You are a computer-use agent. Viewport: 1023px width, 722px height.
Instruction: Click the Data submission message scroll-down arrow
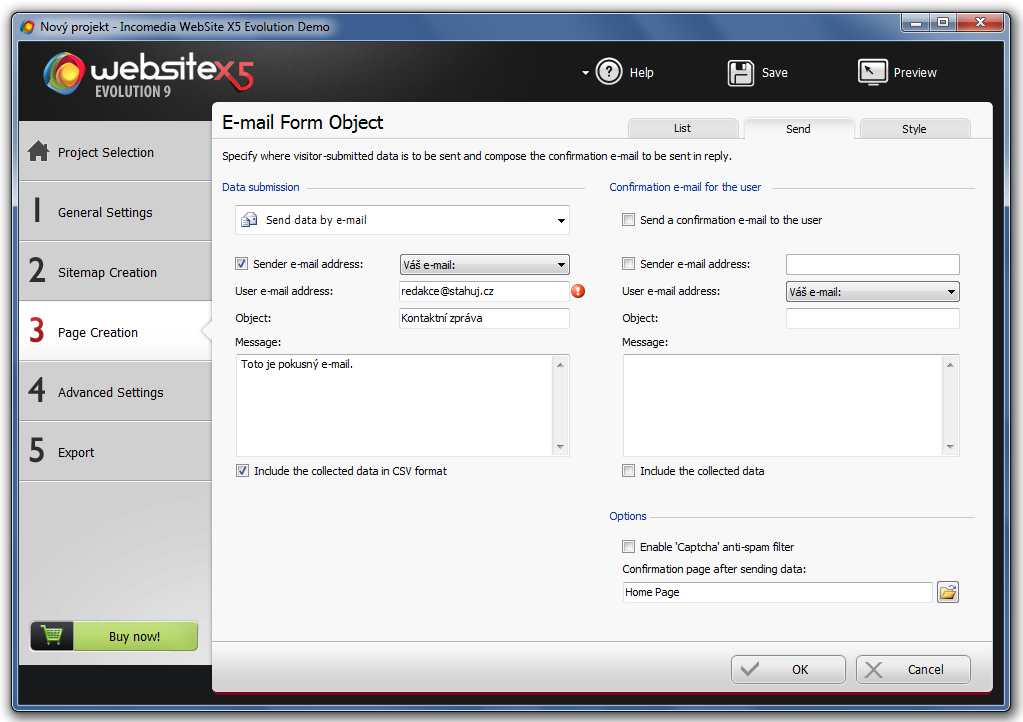coord(560,447)
